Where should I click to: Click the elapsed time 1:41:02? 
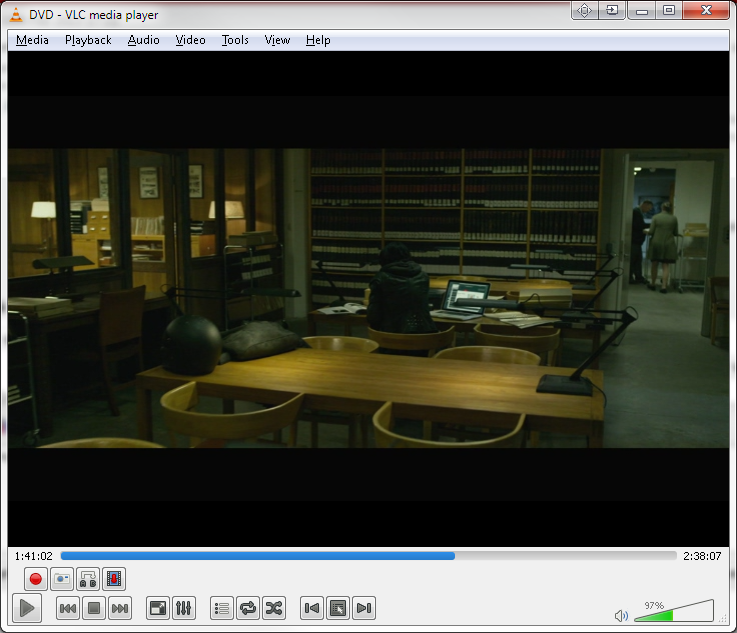click(33, 556)
